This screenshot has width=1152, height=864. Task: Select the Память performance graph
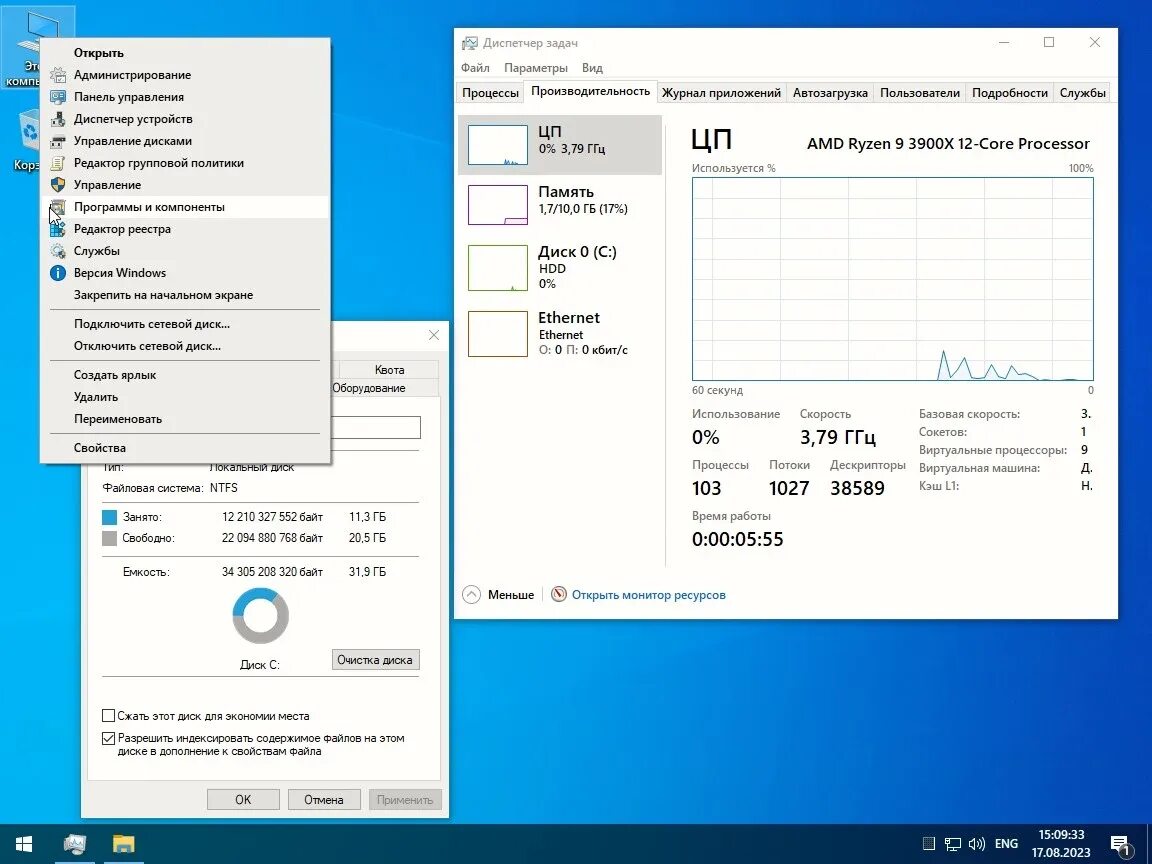(497, 204)
